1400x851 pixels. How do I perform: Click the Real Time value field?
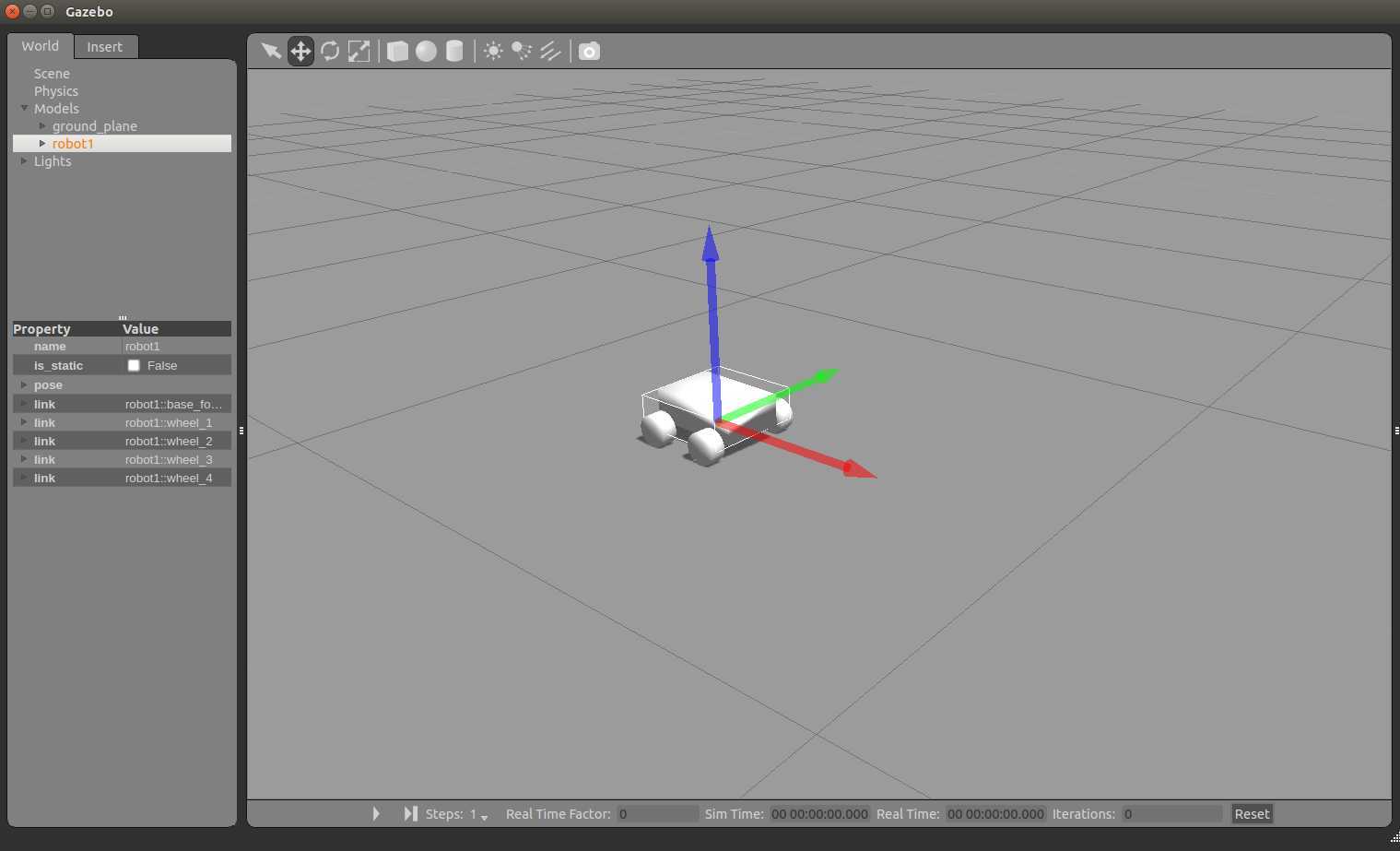tap(995, 814)
